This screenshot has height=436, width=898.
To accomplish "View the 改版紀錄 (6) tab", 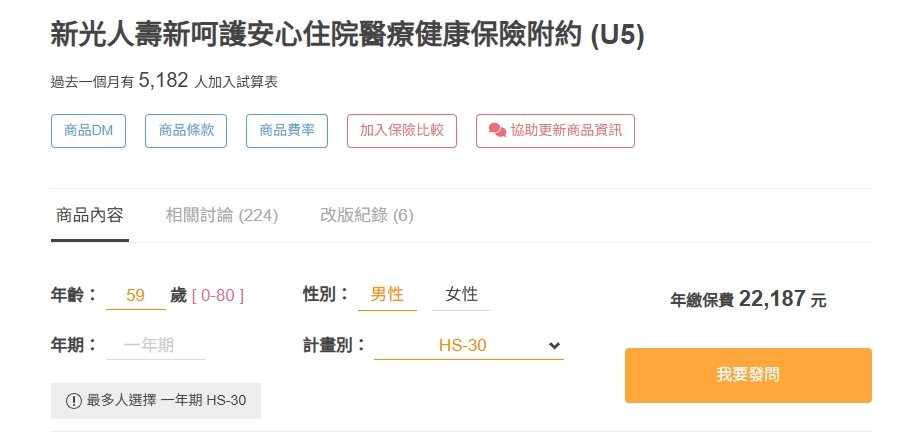I will click(367, 215).
